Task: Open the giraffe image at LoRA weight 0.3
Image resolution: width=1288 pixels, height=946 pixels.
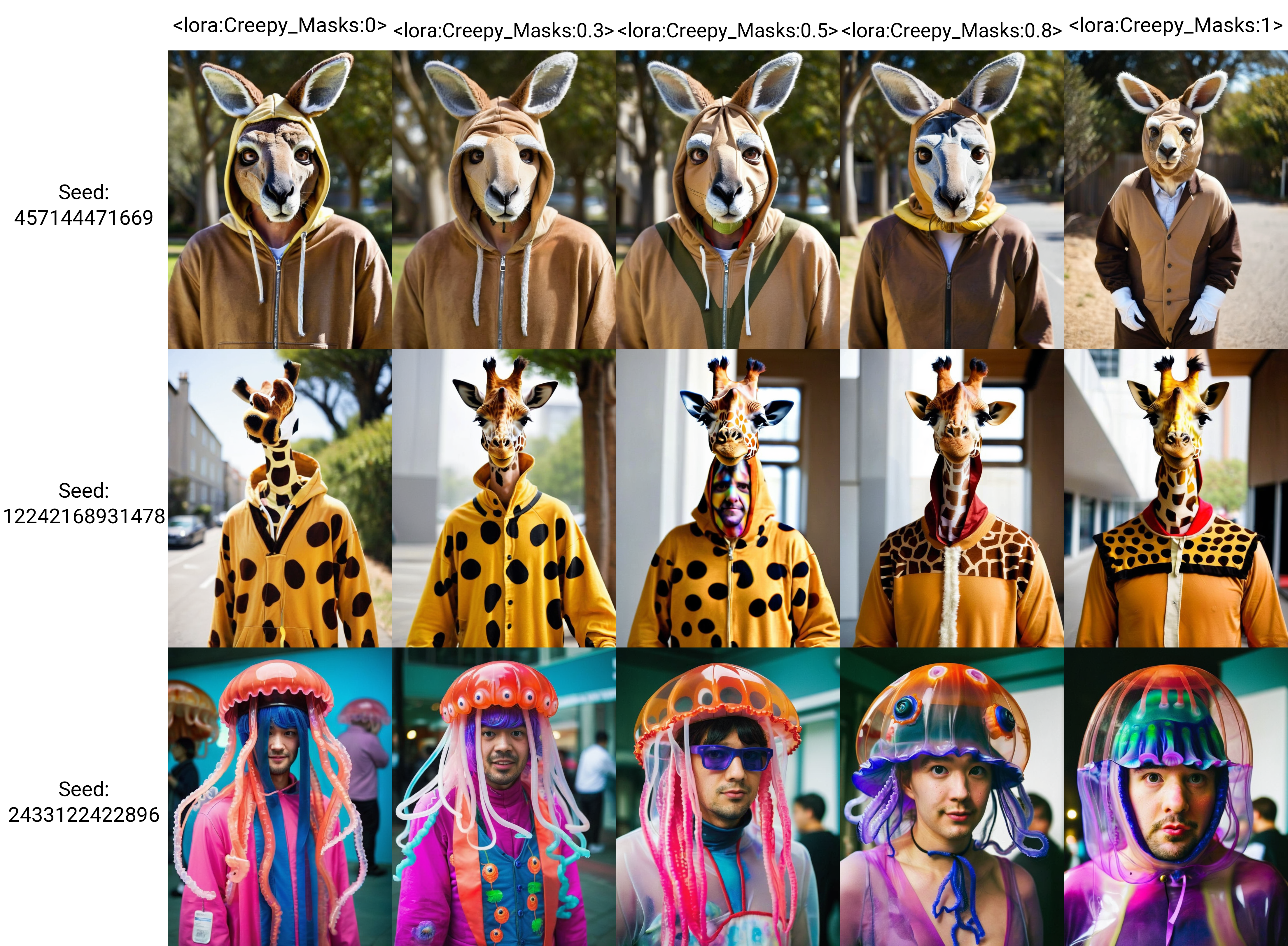Action: click(504, 498)
